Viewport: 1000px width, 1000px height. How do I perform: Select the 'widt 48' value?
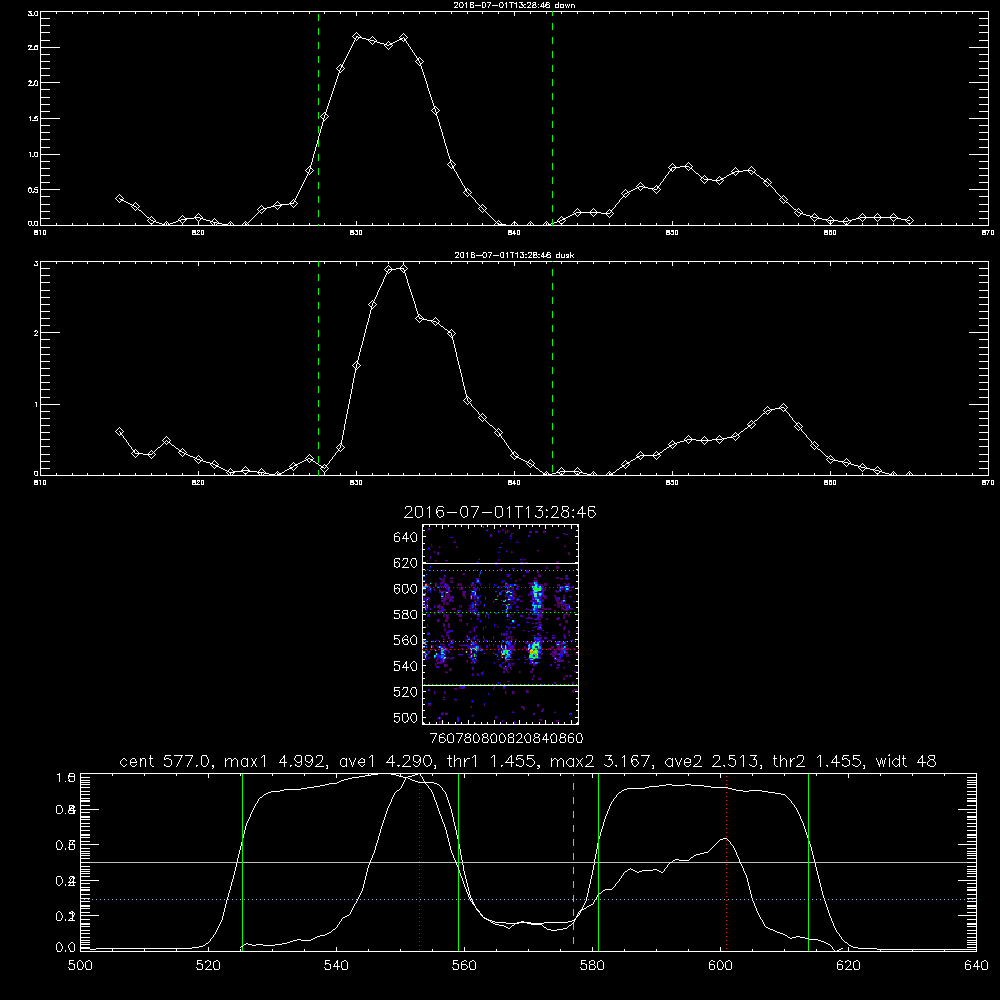(906, 761)
